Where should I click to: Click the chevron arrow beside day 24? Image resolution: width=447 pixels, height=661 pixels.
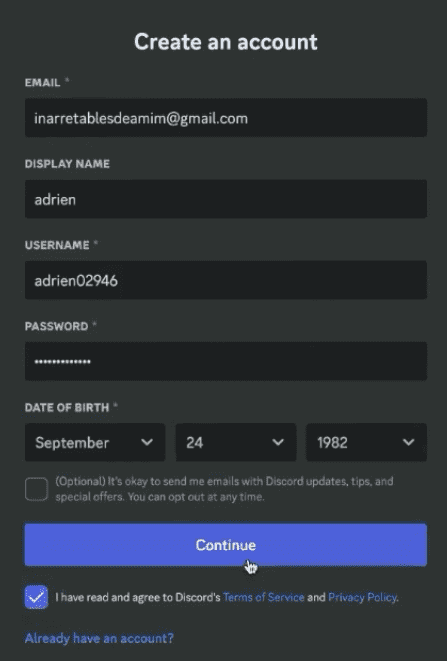coord(278,442)
